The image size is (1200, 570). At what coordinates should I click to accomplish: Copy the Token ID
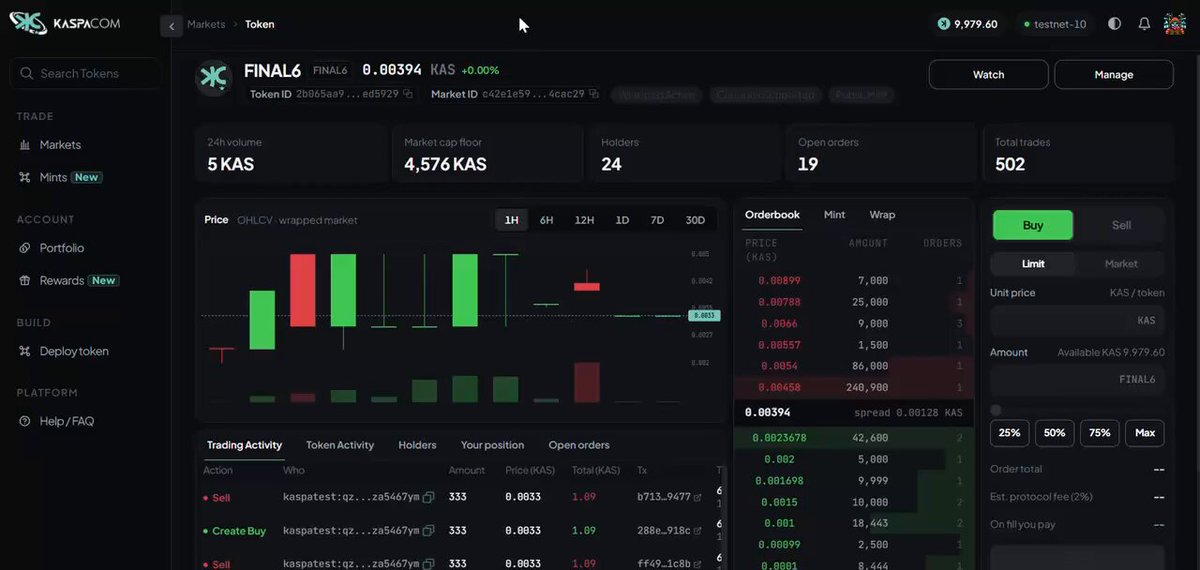[x=409, y=94]
